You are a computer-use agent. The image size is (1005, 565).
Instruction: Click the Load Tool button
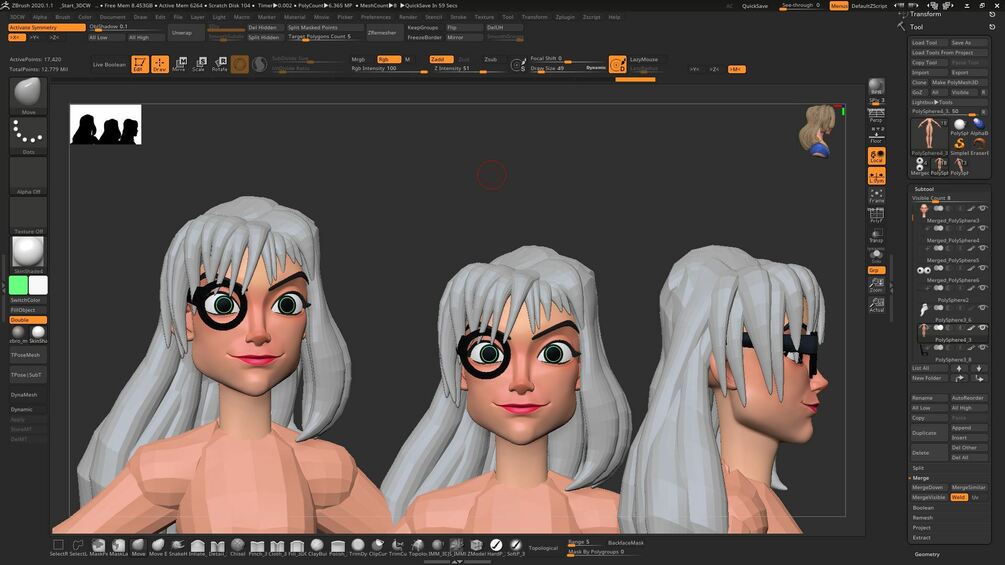coord(929,42)
